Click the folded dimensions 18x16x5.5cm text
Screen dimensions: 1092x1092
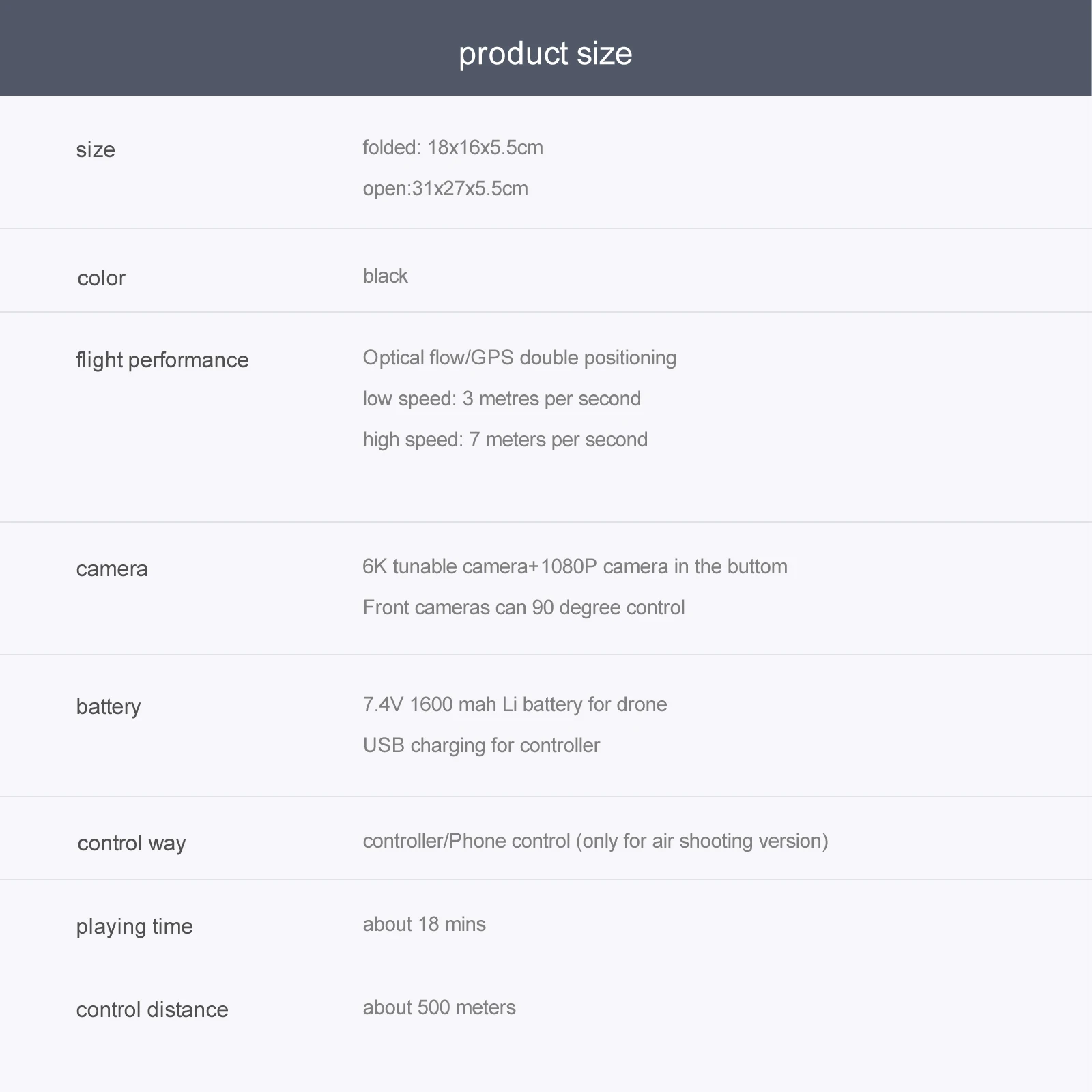coord(452,147)
